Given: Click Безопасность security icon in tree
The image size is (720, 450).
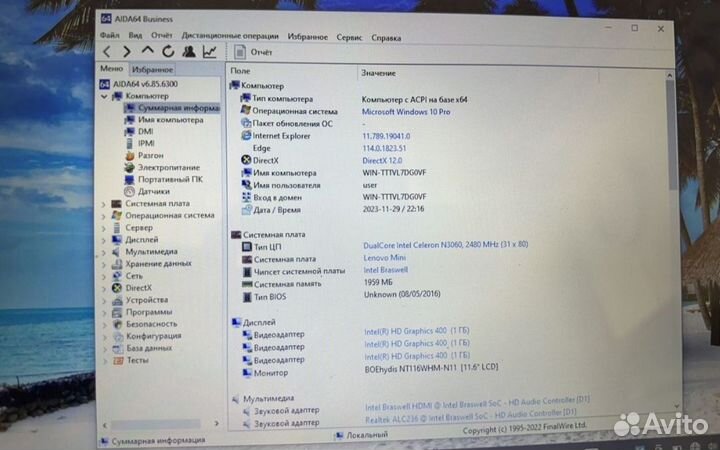Looking at the screenshot, I should [x=118, y=324].
